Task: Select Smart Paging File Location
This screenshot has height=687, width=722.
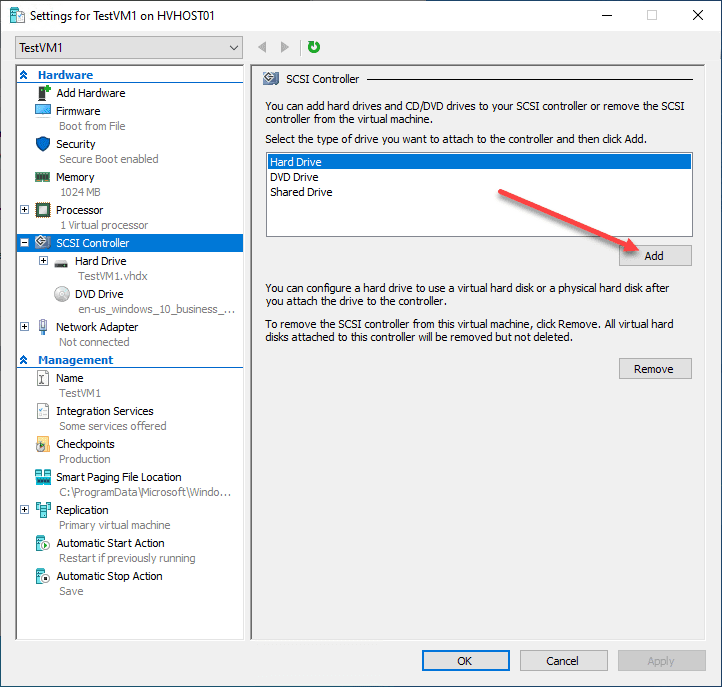Action: click(x=119, y=477)
